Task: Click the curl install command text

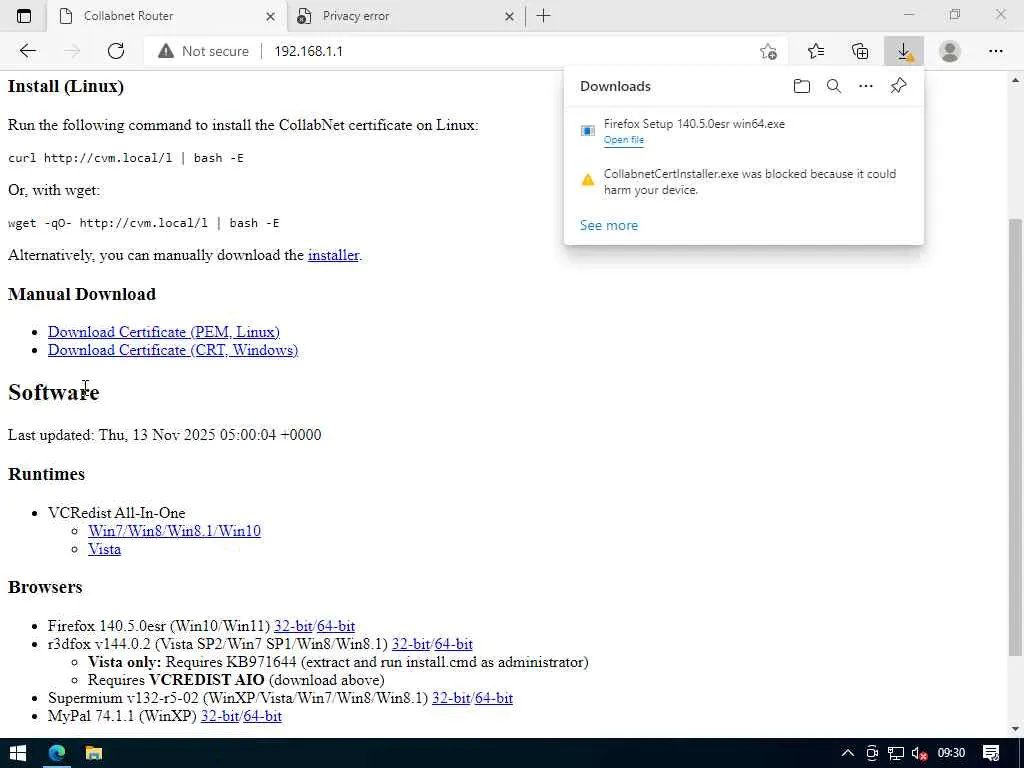Action: coord(125,158)
